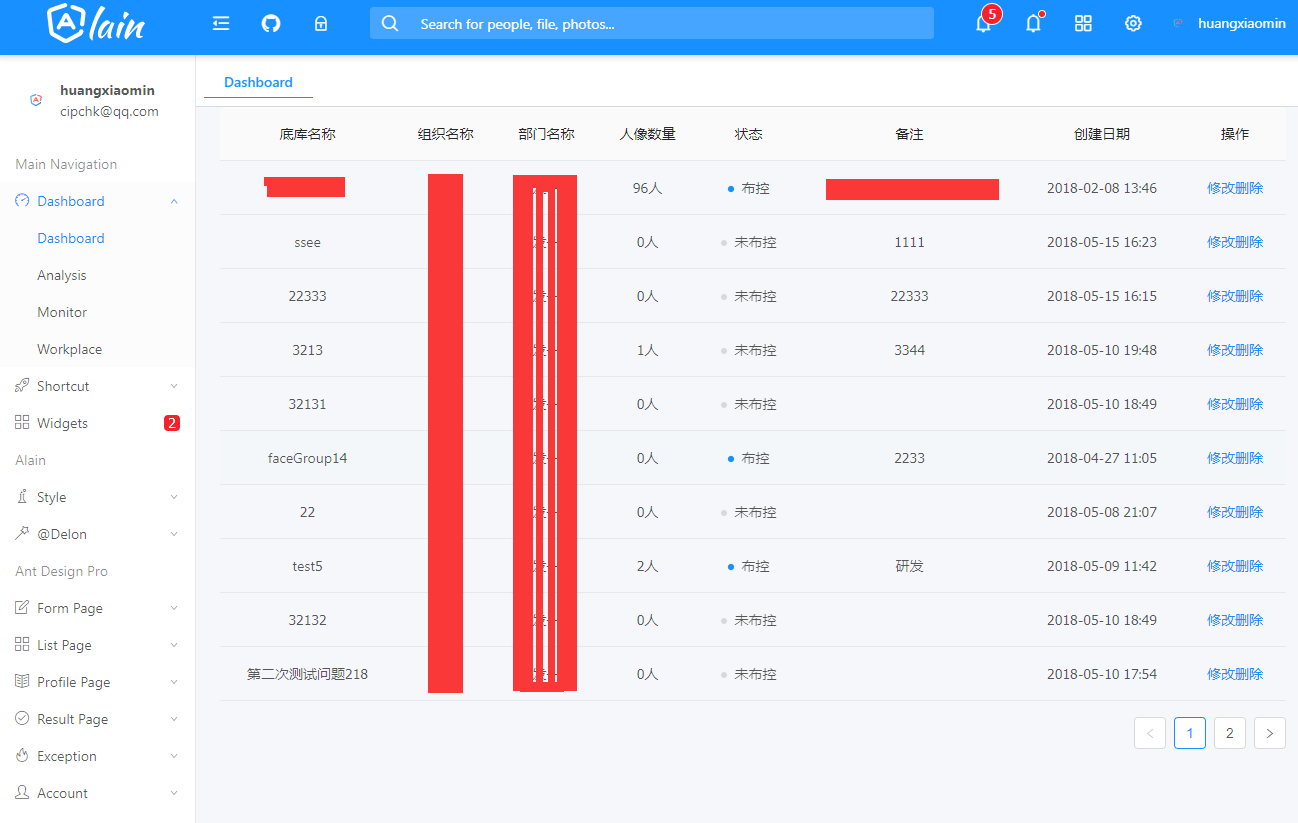Open the settings gear icon
Image resolution: width=1298 pixels, height=823 pixels.
(x=1132, y=23)
